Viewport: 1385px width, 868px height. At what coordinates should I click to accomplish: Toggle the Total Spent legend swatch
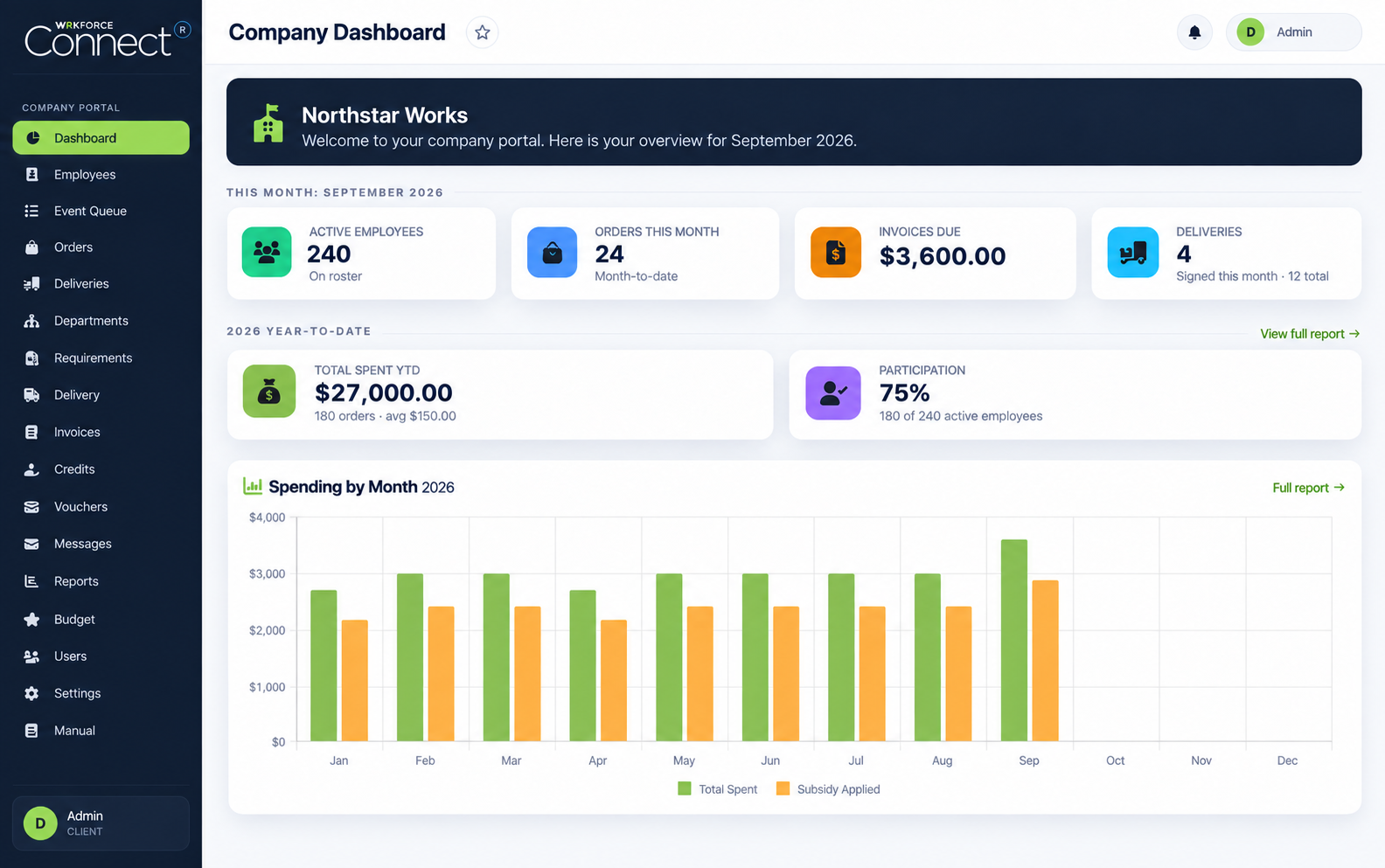[x=685, y=788]
